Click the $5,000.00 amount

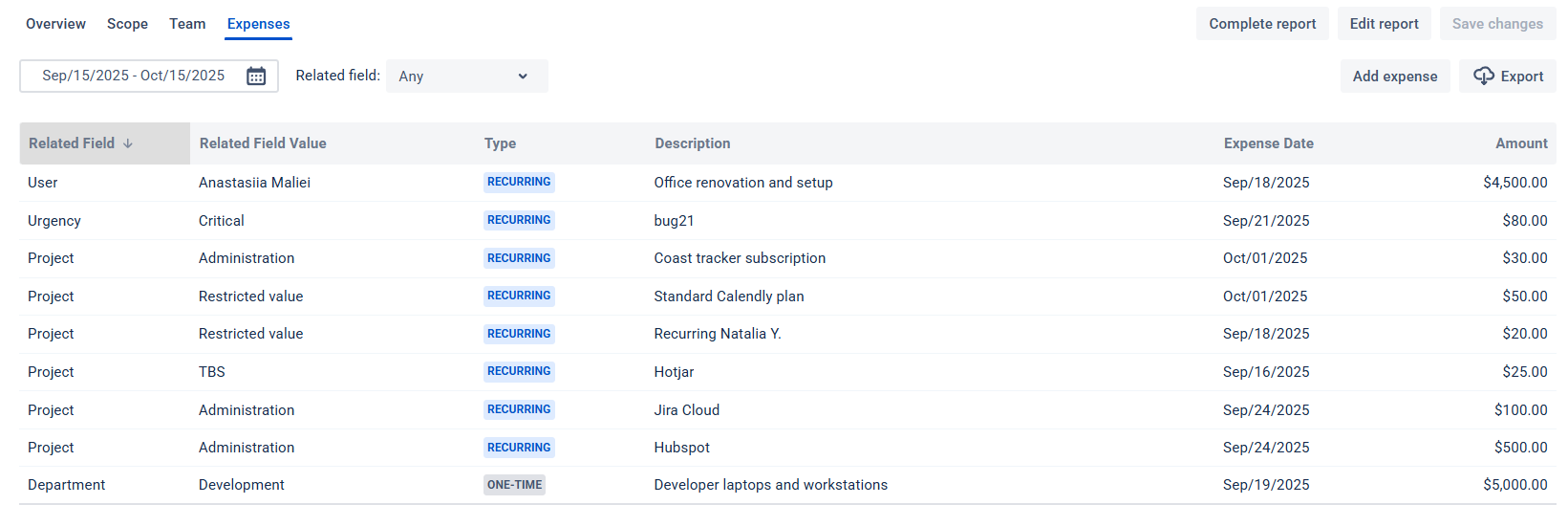pos(1515,485)
